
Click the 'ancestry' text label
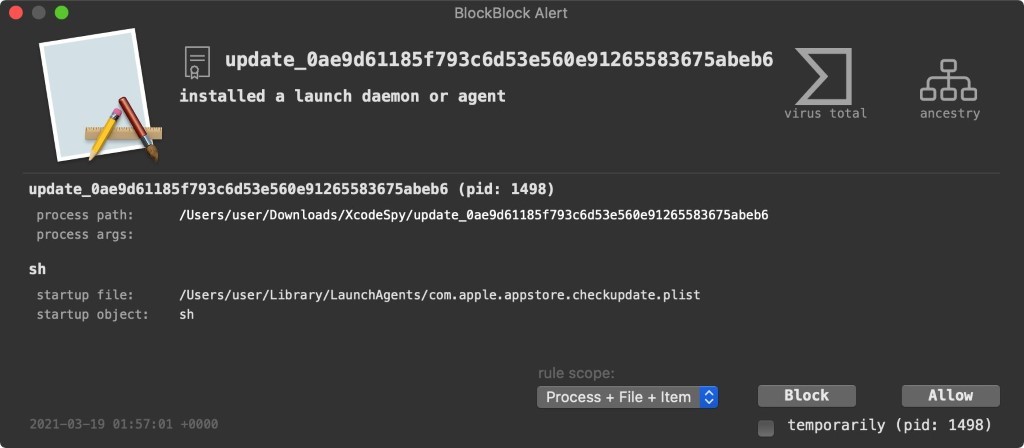(x=950, y=114)
